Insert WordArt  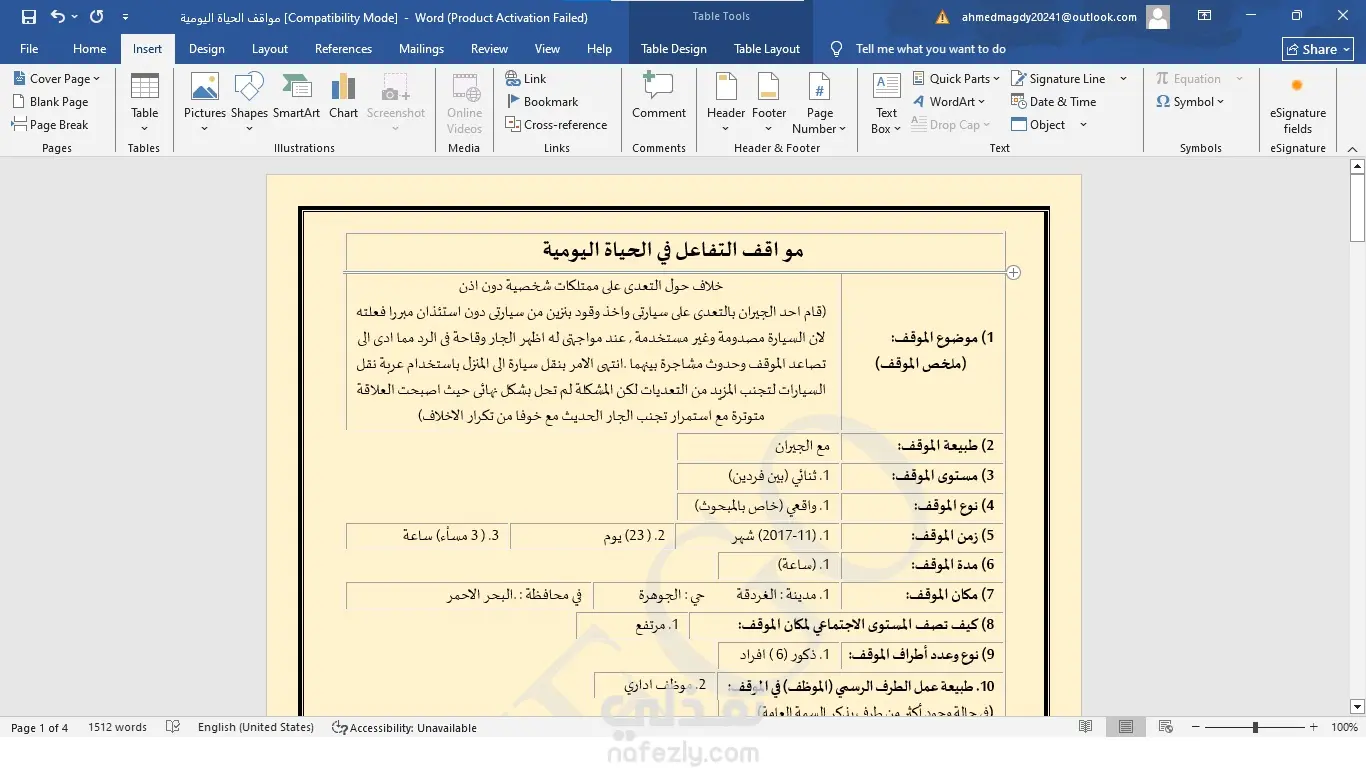point(949,101)
